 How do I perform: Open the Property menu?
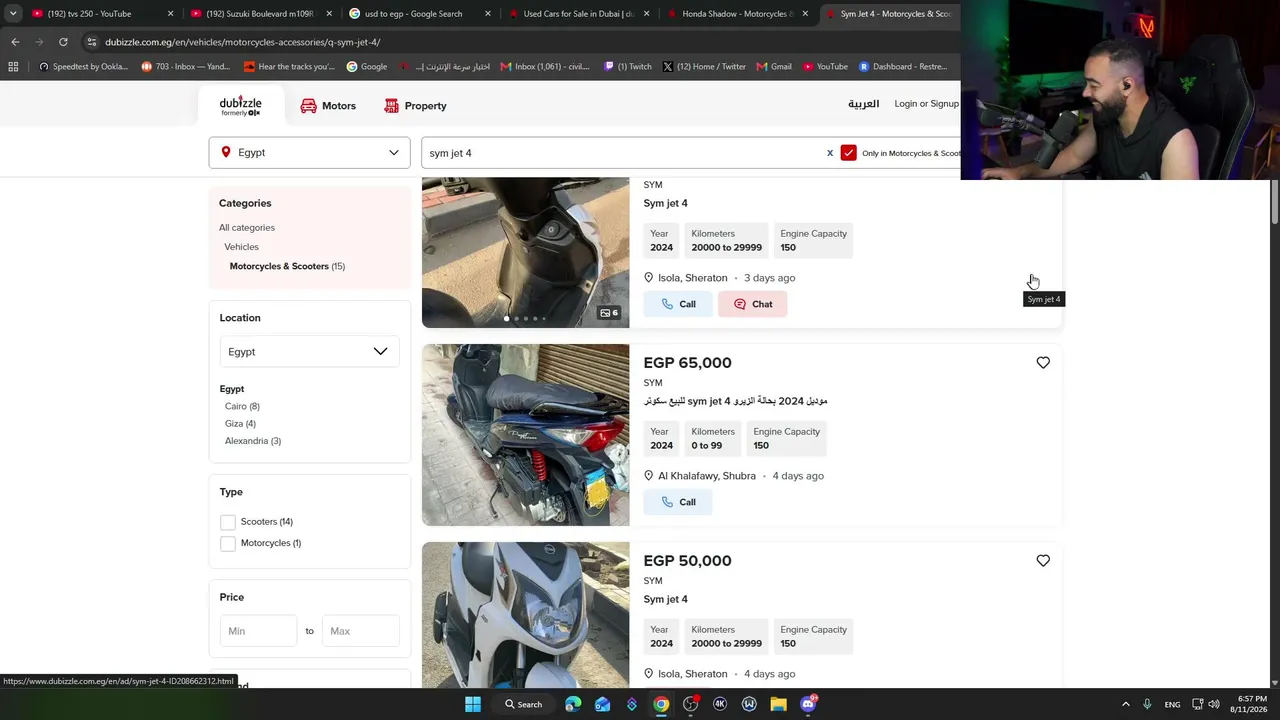(415, 106)
